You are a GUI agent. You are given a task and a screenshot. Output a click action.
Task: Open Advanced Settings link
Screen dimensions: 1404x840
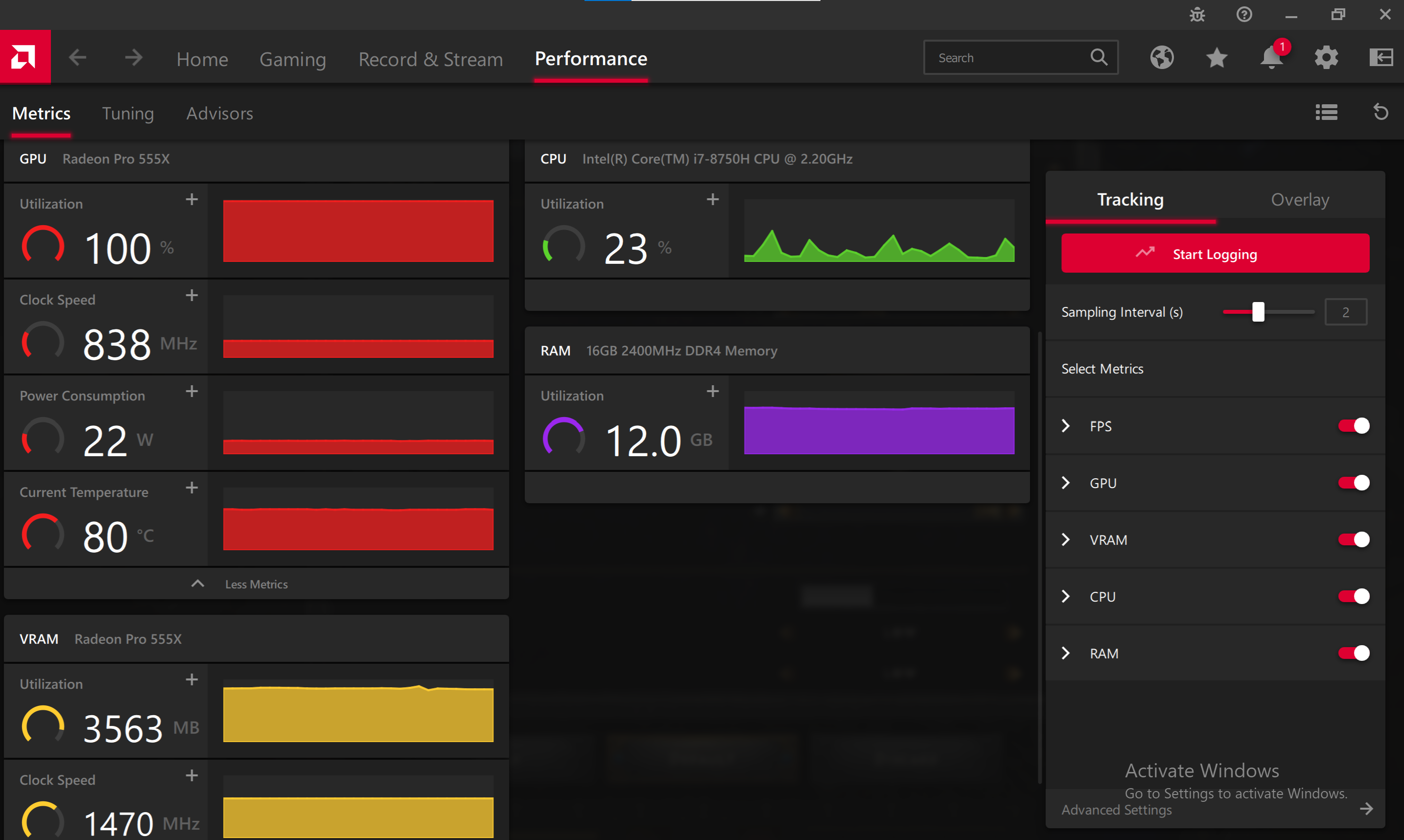(x=1117, y=810)
